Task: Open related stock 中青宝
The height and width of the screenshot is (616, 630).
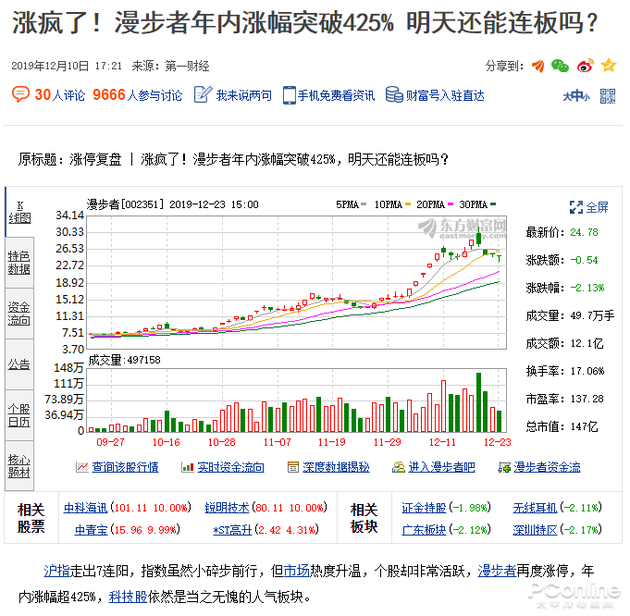Action: (91, 530)
